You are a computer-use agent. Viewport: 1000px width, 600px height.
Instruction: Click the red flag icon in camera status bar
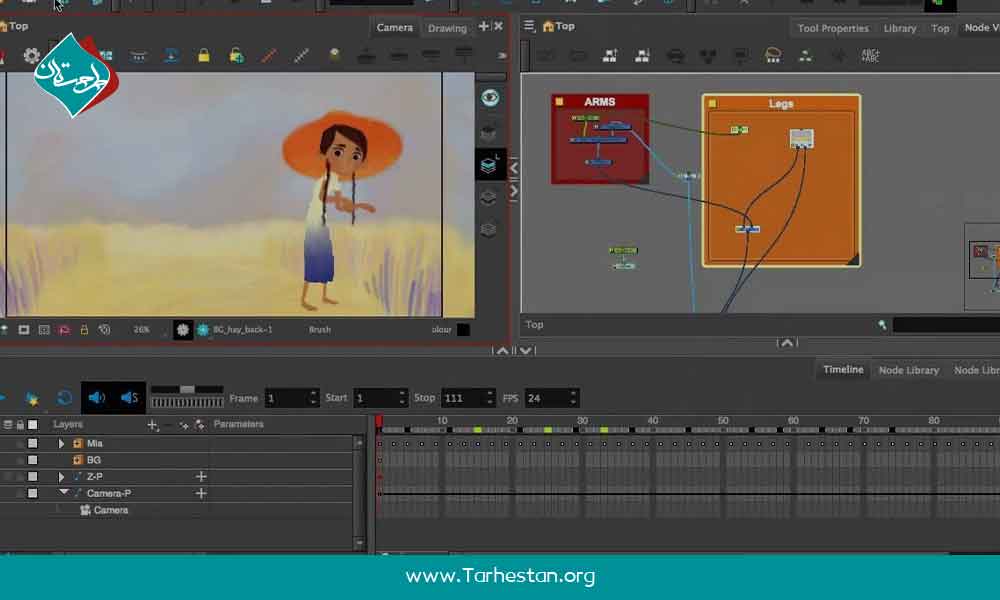(64, 330)
